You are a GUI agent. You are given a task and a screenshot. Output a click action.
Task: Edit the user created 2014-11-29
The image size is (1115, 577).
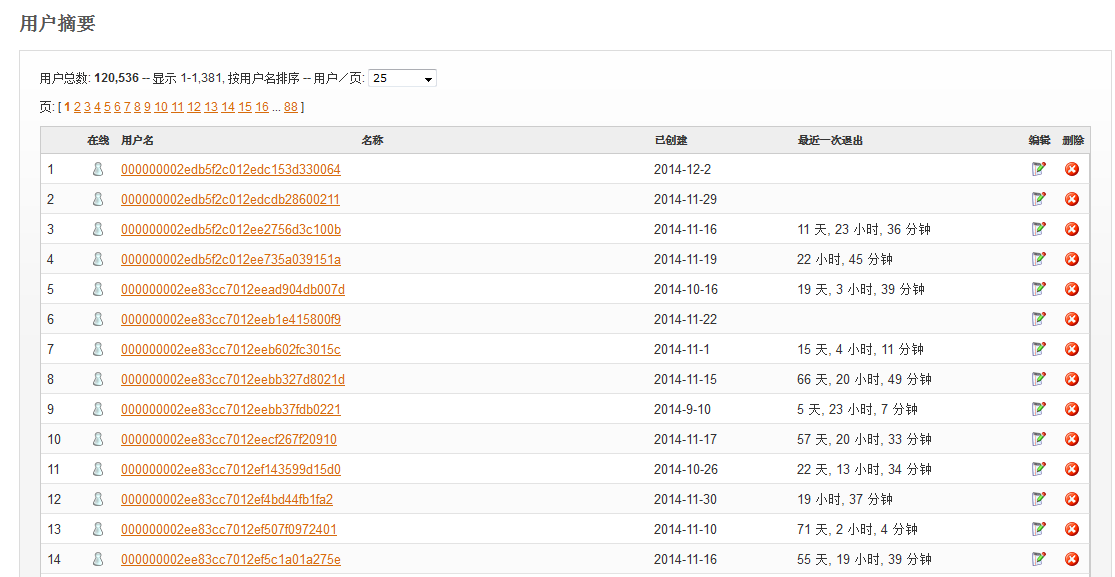(x=1039, y=198)
